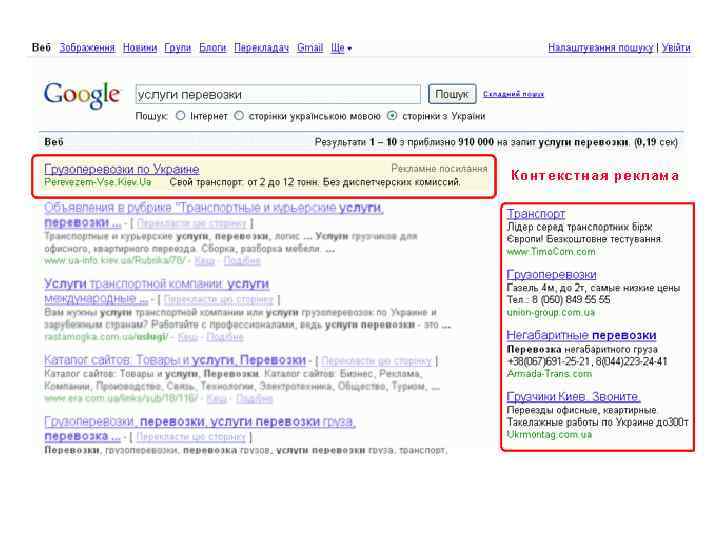Open Налаштування пошуку settings link
720x540 pixels.
pyautogui.click(x=600, y=48)
